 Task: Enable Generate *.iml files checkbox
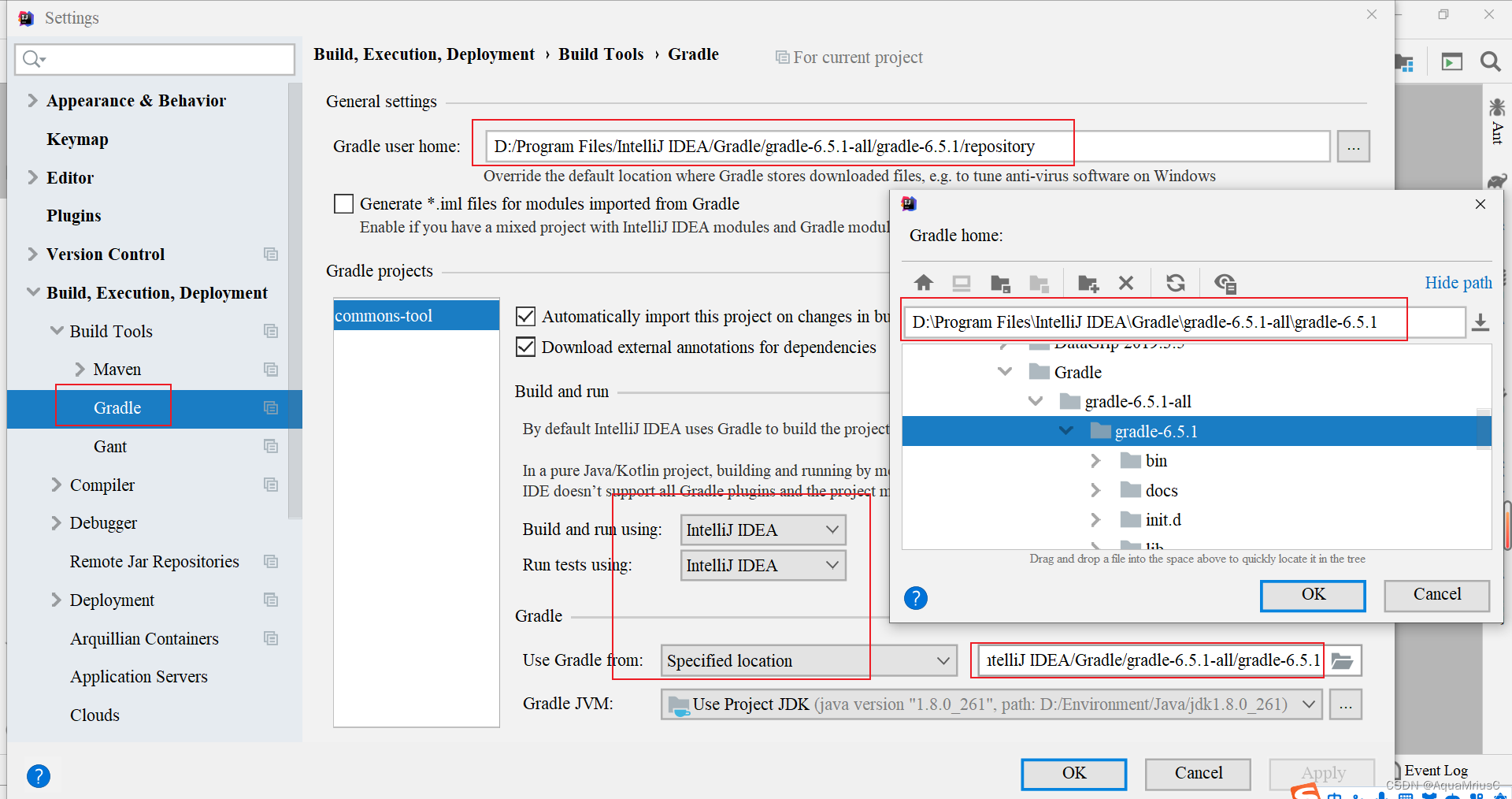(x=344, y=204)
